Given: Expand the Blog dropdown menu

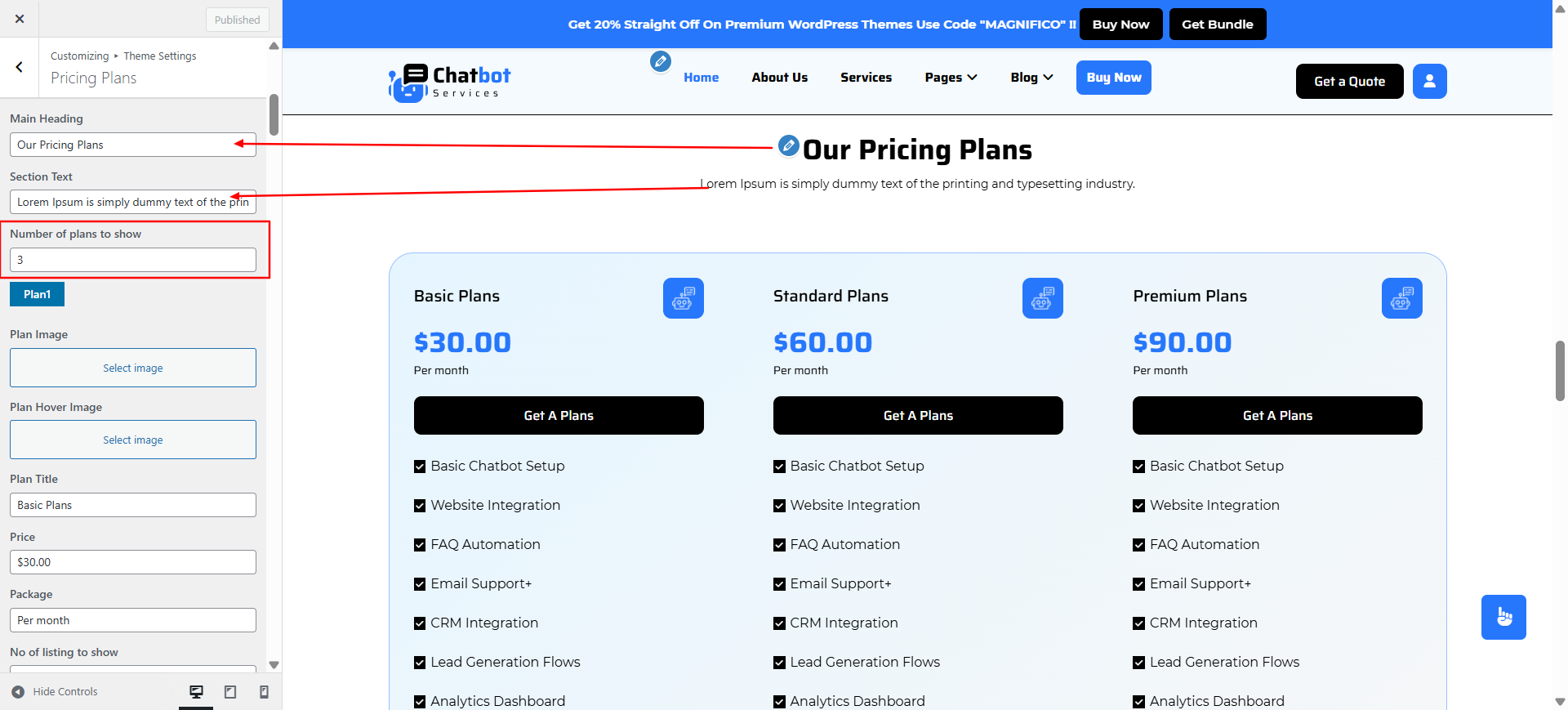Looking at the screenshot, I should pyautogui.click(x=1031, y=78).
